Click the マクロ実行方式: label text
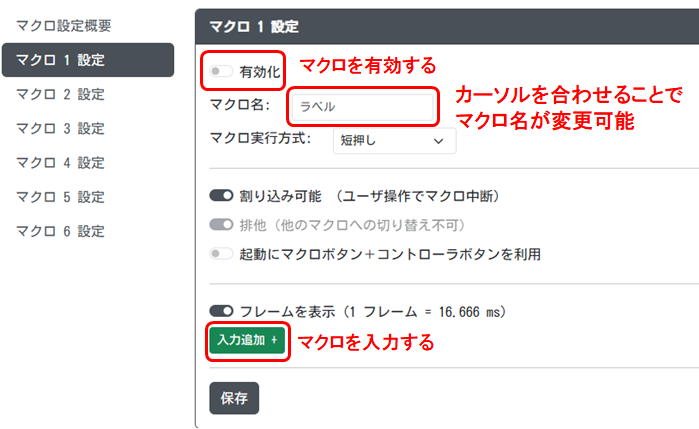Viewport: 699px width, 429px height. (x=261, y=139)
